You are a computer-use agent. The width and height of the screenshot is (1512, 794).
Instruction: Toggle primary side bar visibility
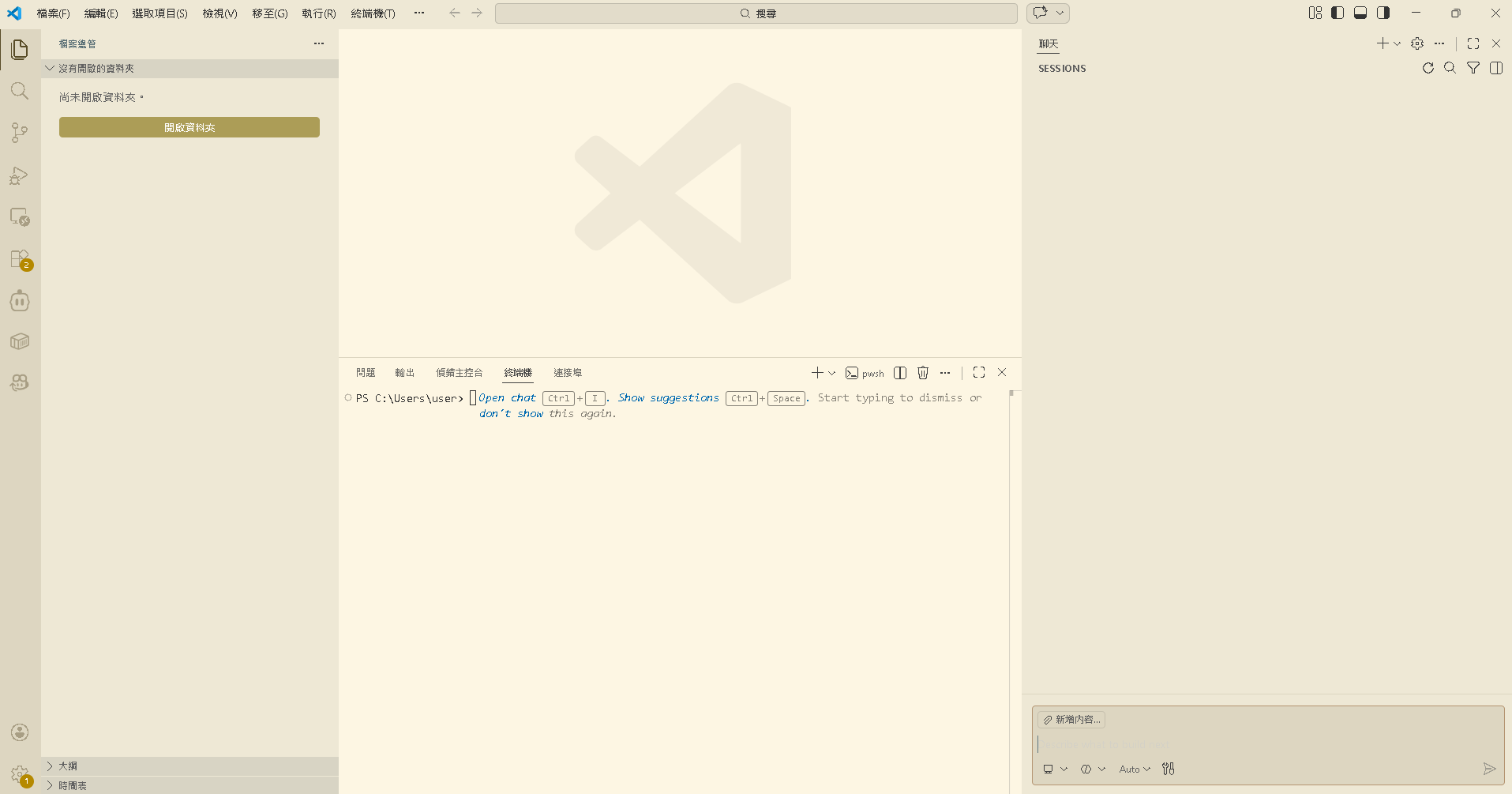pos(1337,13)
